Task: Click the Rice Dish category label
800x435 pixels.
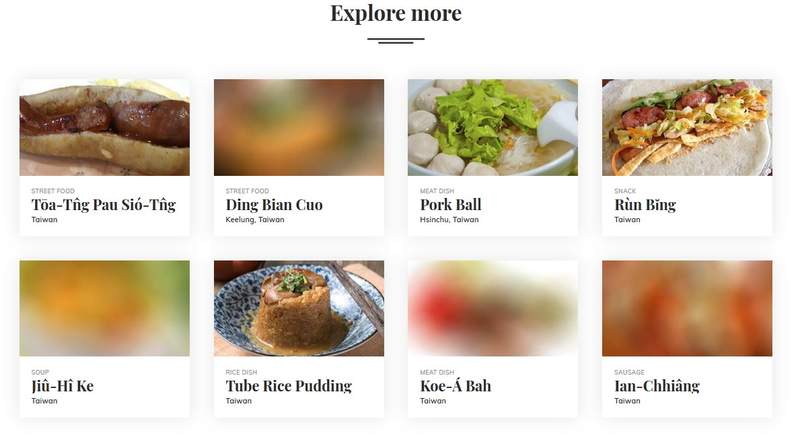Action: coord(241,372)
